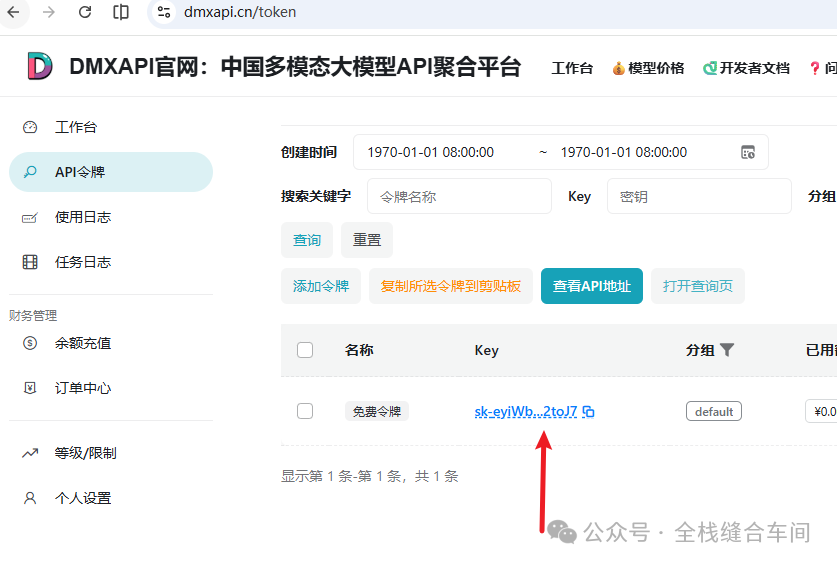Click the 重置 button
837x565 pixels.
tap(367, 240)
